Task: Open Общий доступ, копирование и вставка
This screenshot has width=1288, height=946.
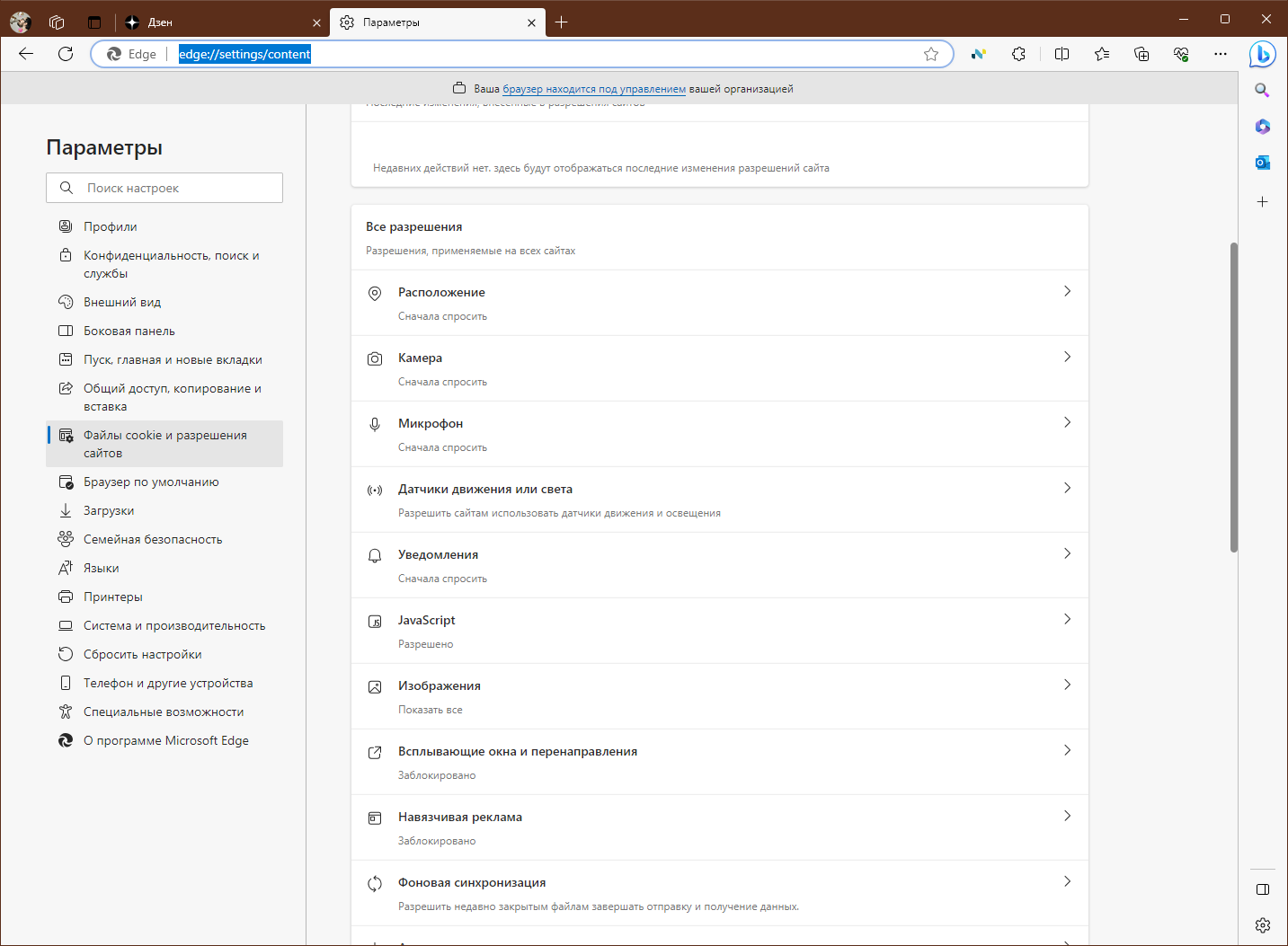Action: pos(164,397)
